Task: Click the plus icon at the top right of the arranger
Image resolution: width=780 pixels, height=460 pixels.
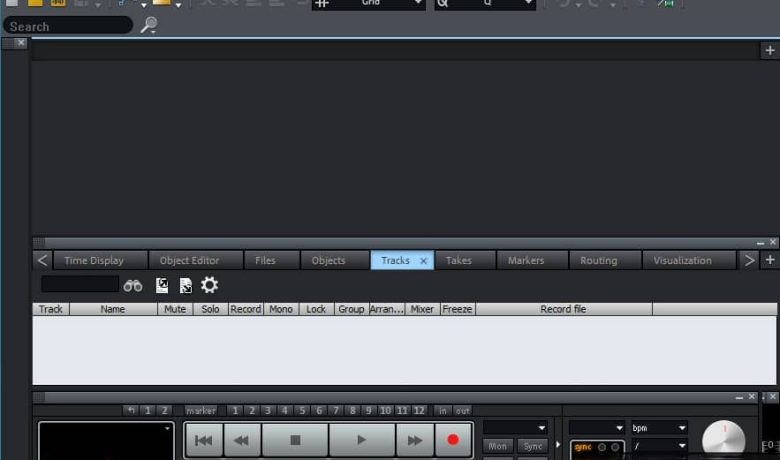Action: click(x=770, y=50)
